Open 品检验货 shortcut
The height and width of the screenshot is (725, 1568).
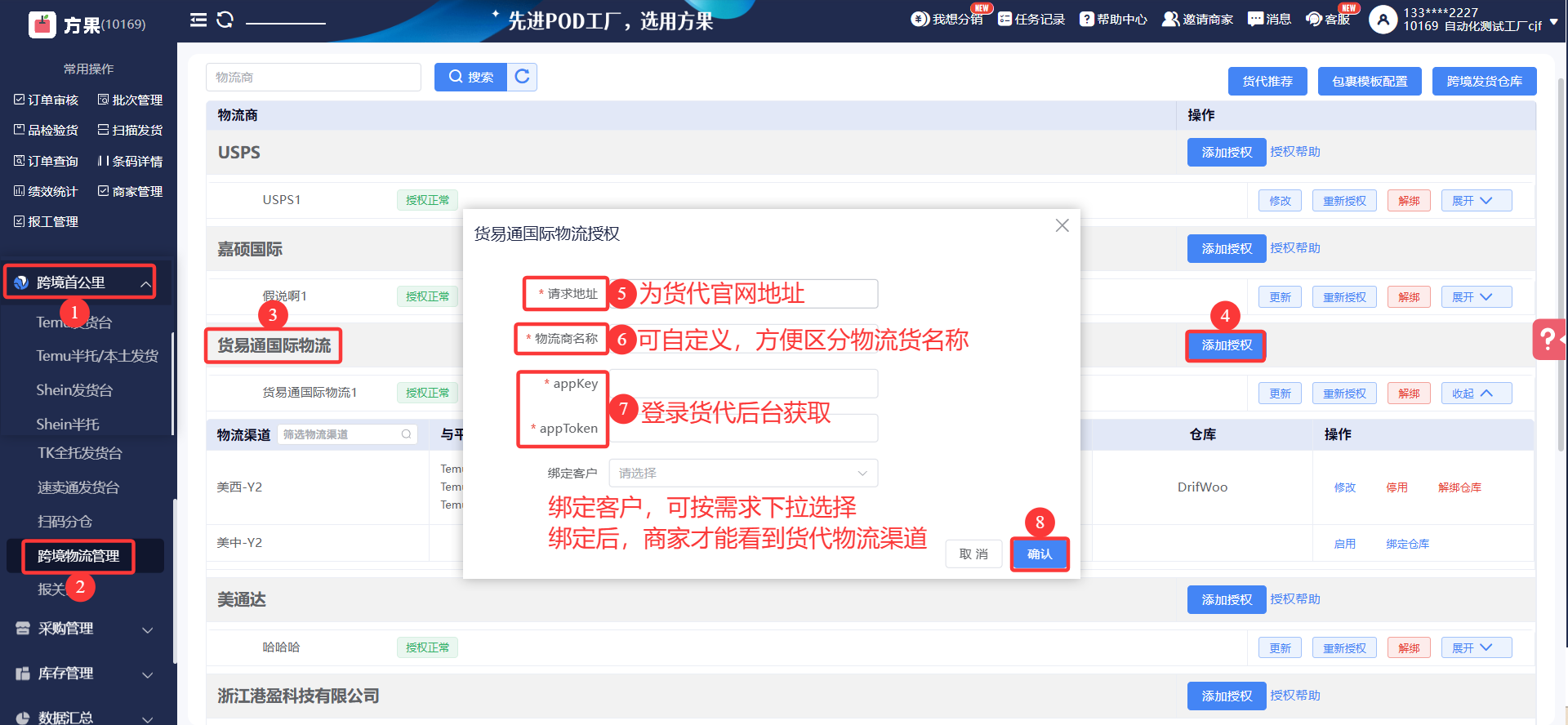(x=47, y=130)
